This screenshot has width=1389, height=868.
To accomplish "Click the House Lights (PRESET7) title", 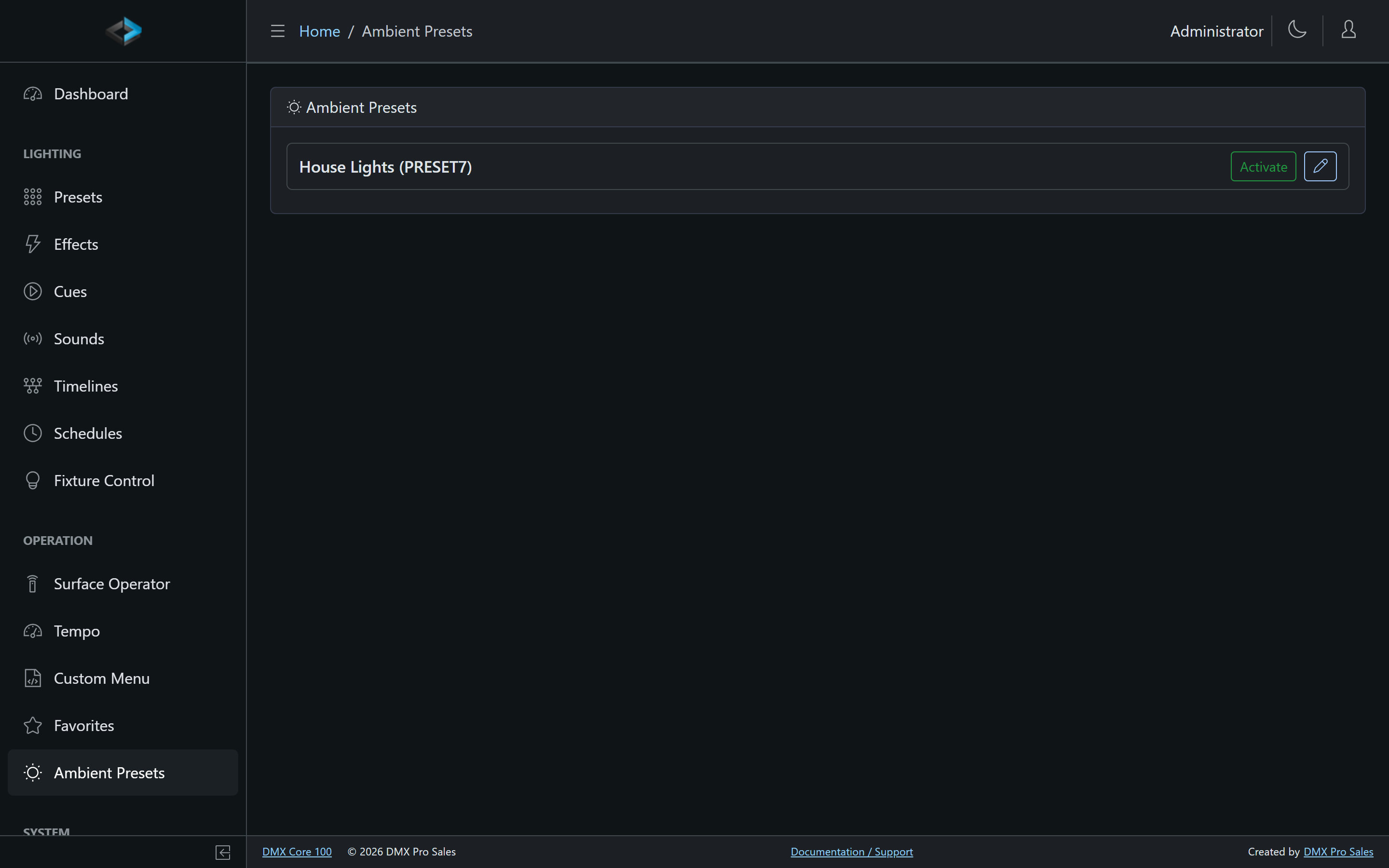I will (385, 167).
